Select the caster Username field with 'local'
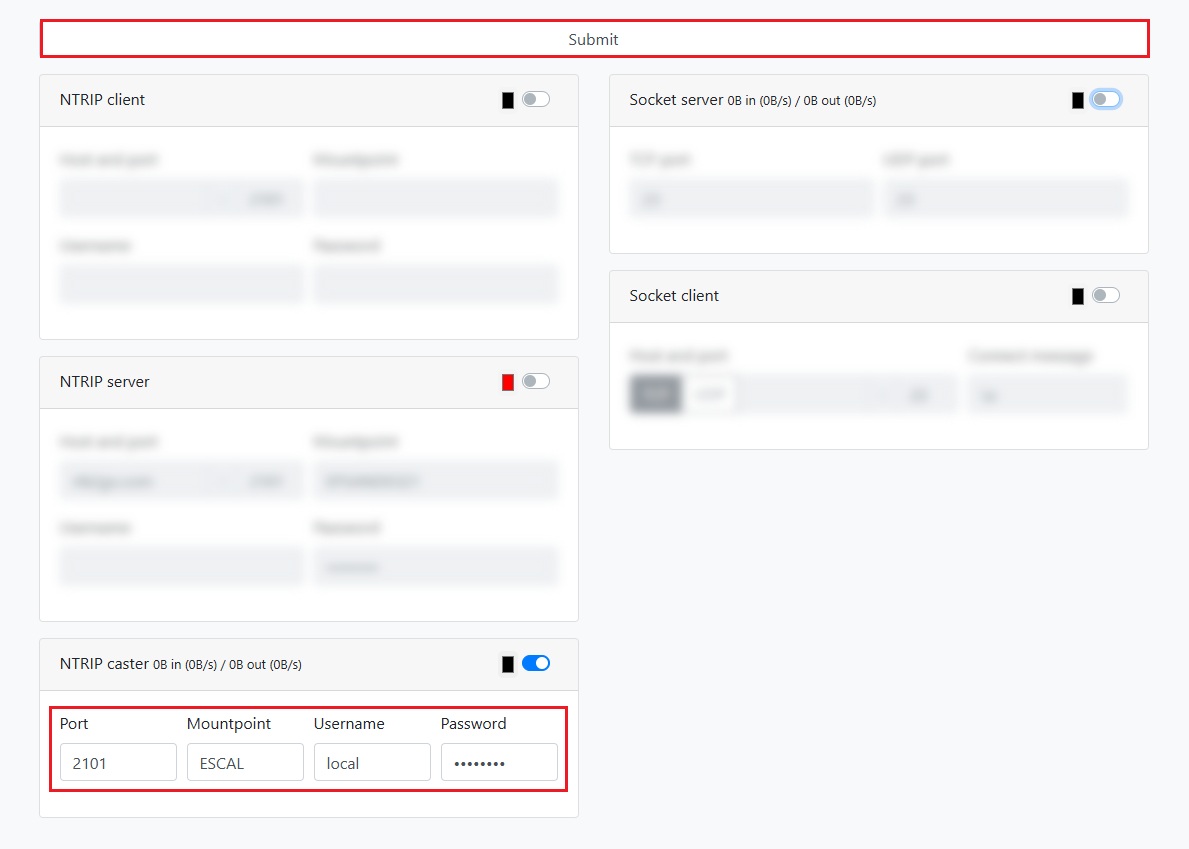The height and width of the screenshot is (849, 1189). point(372,762)
